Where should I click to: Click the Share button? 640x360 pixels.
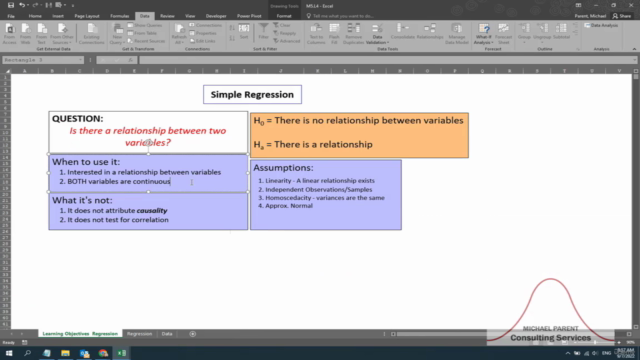(x=622, y=16)
